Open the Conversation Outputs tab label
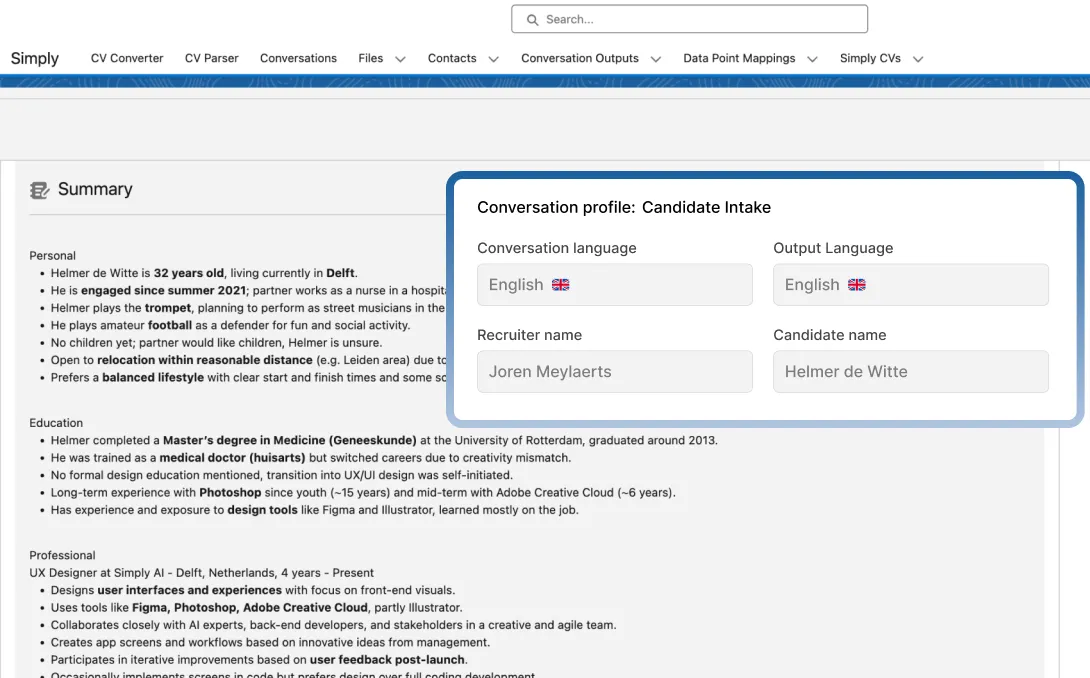Image resolution: width=1090 pixels, height=678 pixels. pyautogui.click(x=580, y=58)
